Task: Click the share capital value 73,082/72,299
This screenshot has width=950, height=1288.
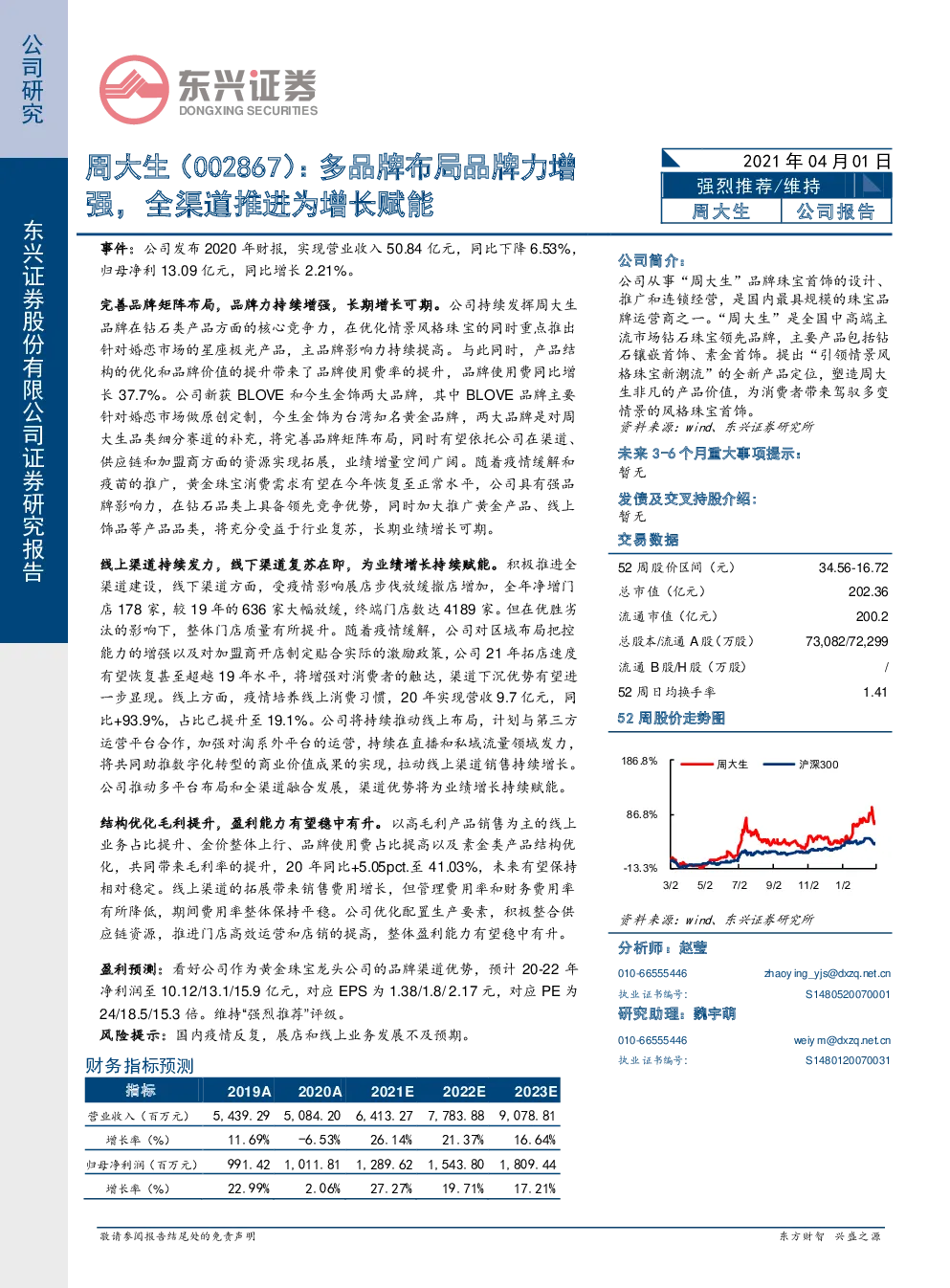Action: click(x=847, y=642)
